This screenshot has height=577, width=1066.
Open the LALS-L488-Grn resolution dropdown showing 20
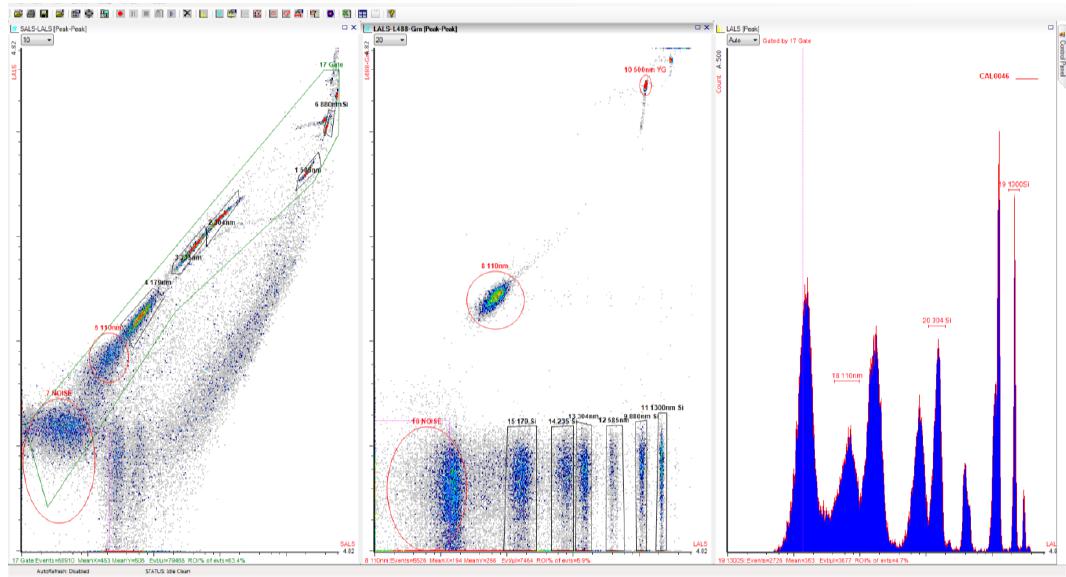390,40
